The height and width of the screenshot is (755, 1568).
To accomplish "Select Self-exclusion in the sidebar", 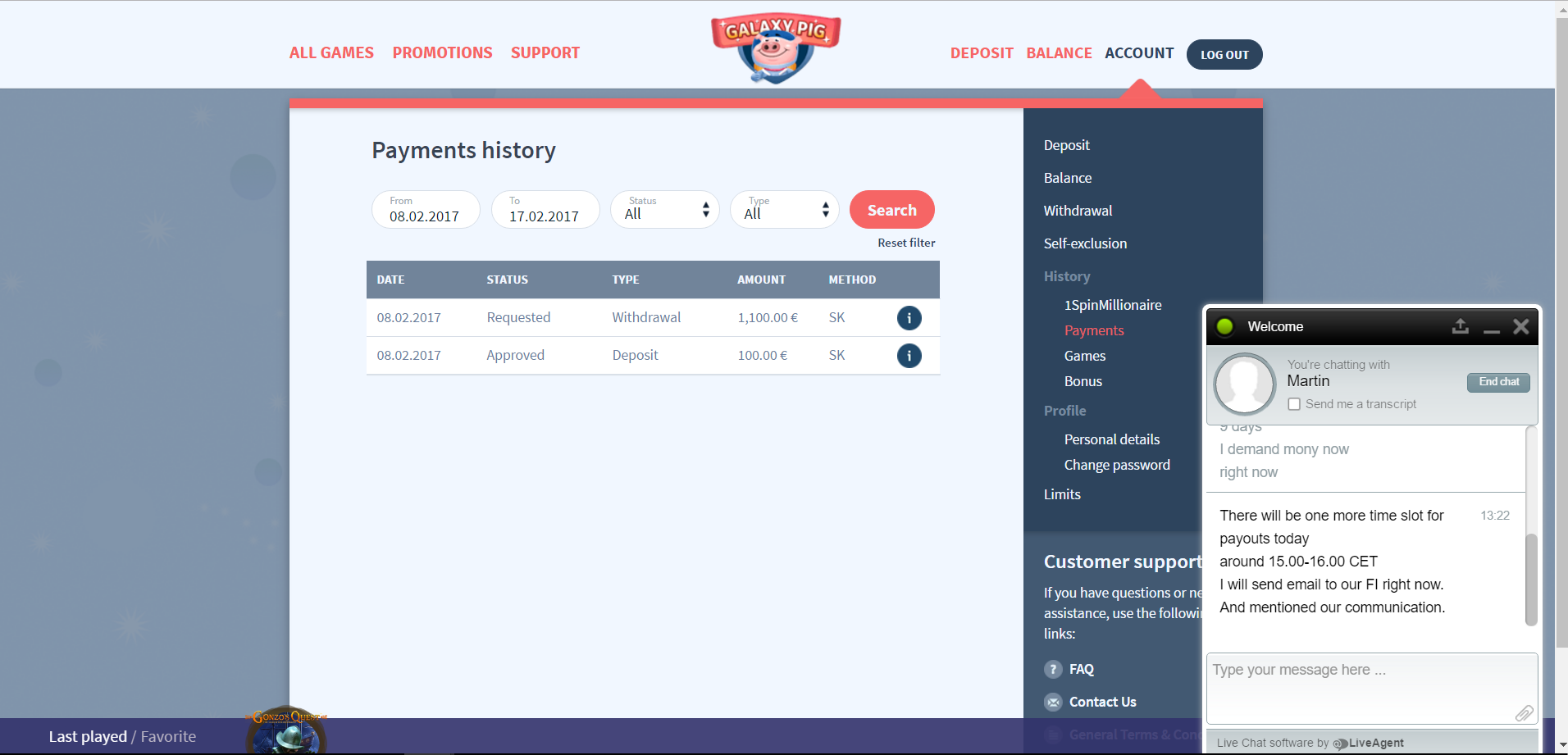I will pos(1085,243).
